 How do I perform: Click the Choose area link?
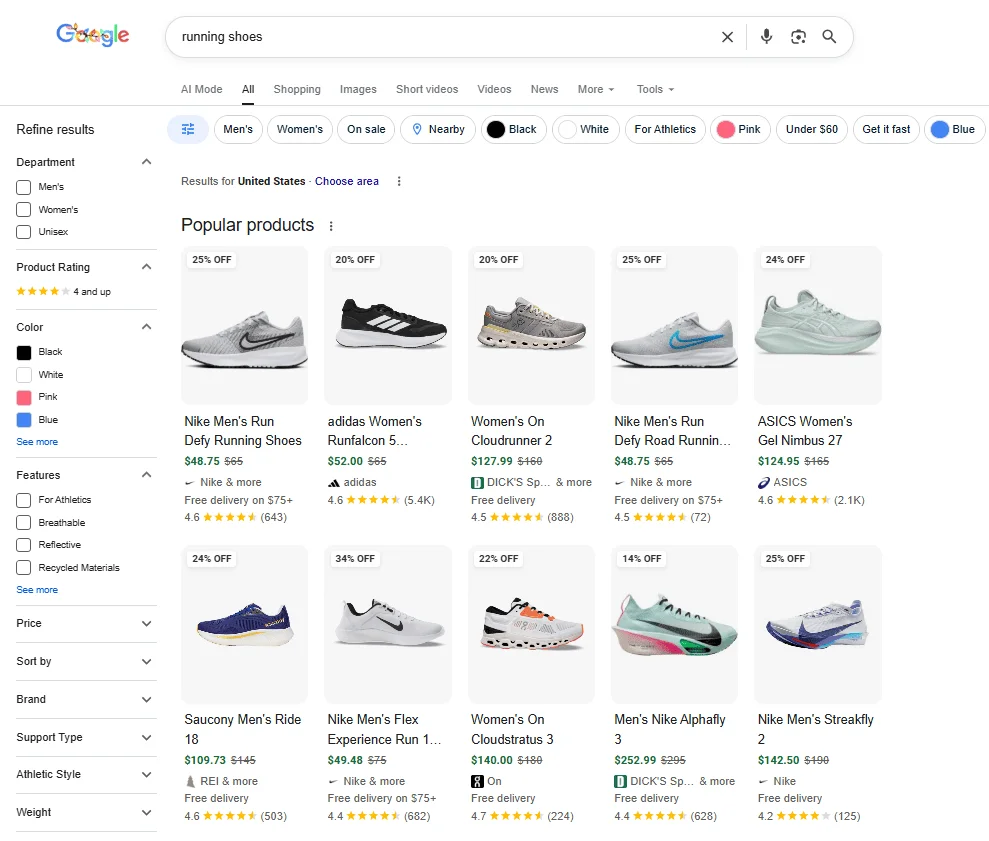tap(347, 181)
